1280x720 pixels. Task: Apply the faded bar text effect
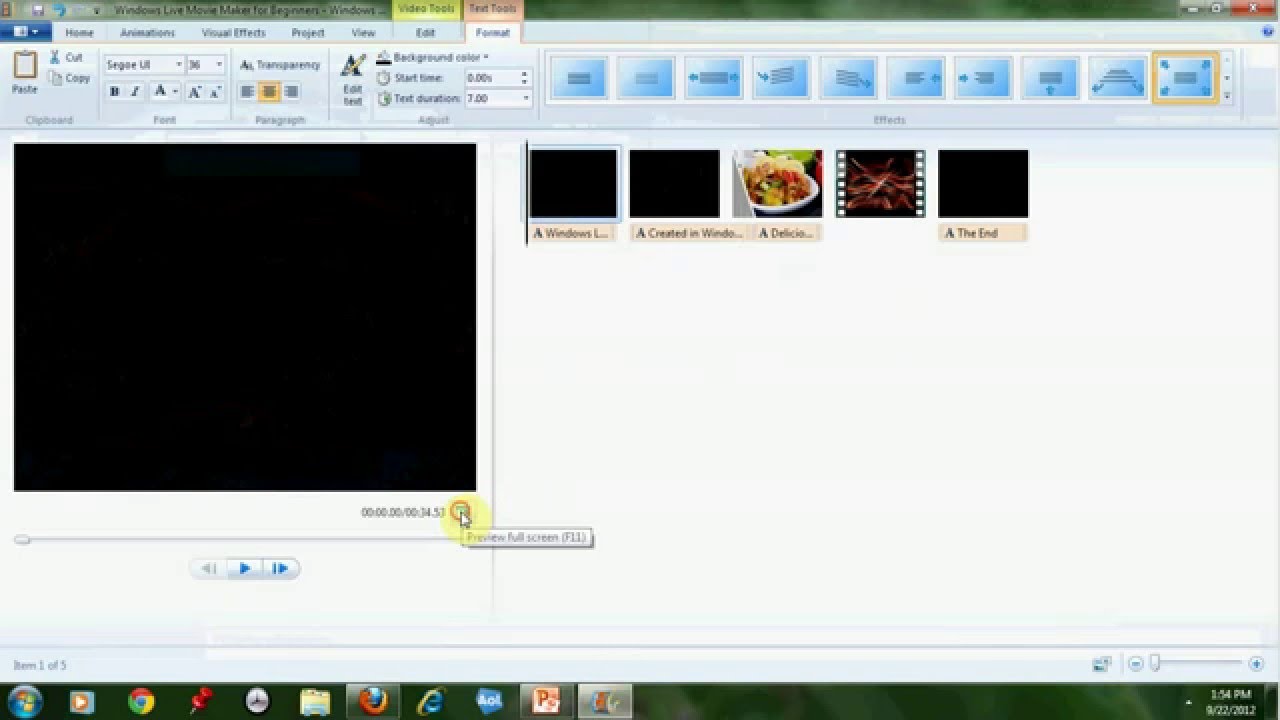(x=646, y=78)
